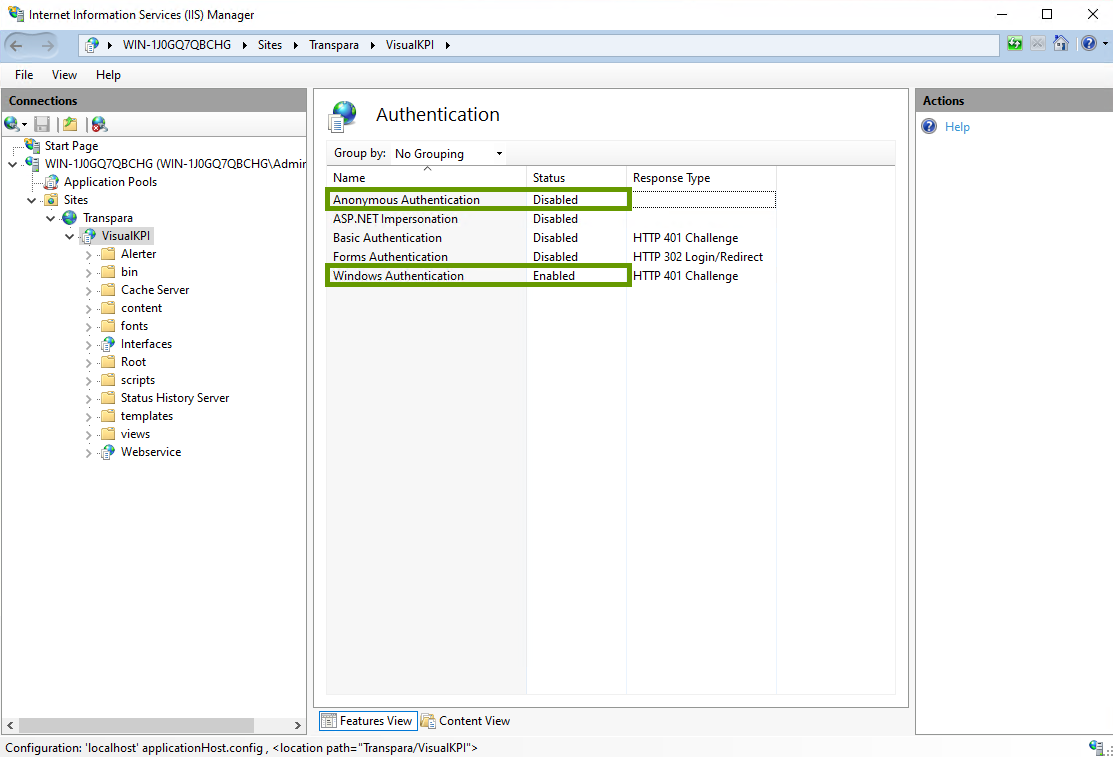Screen dimensions: 1113x757
Task: Click the Connections horizontal scrollbar right arrow
Action: 297,726
